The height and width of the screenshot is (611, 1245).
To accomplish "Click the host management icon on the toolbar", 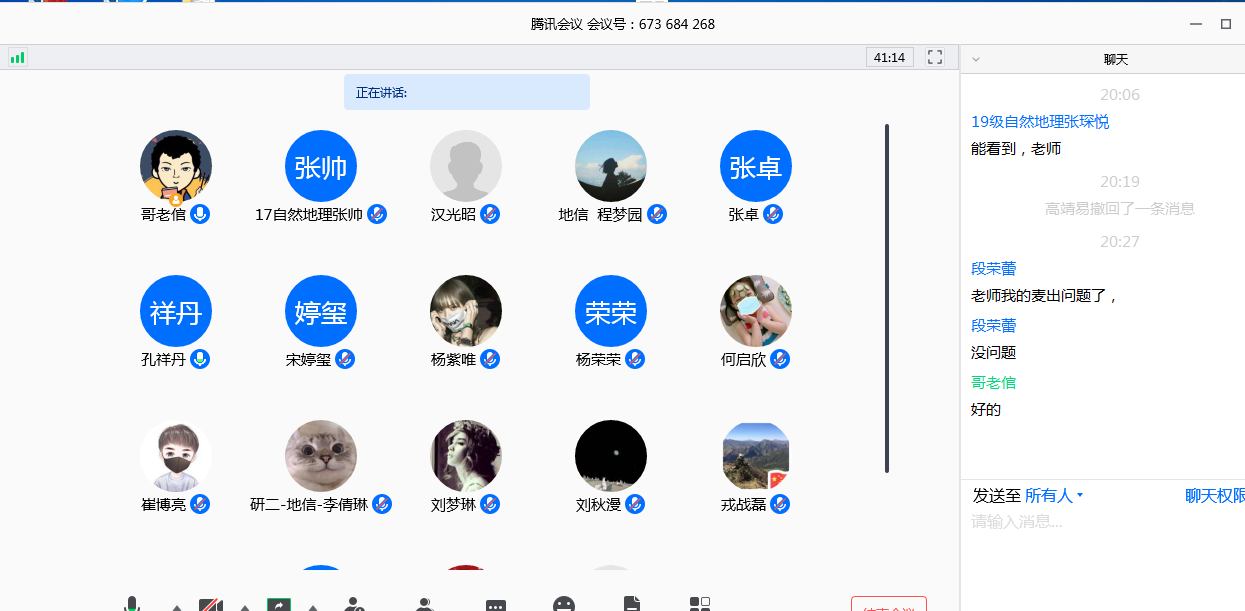I will (354, 604).
